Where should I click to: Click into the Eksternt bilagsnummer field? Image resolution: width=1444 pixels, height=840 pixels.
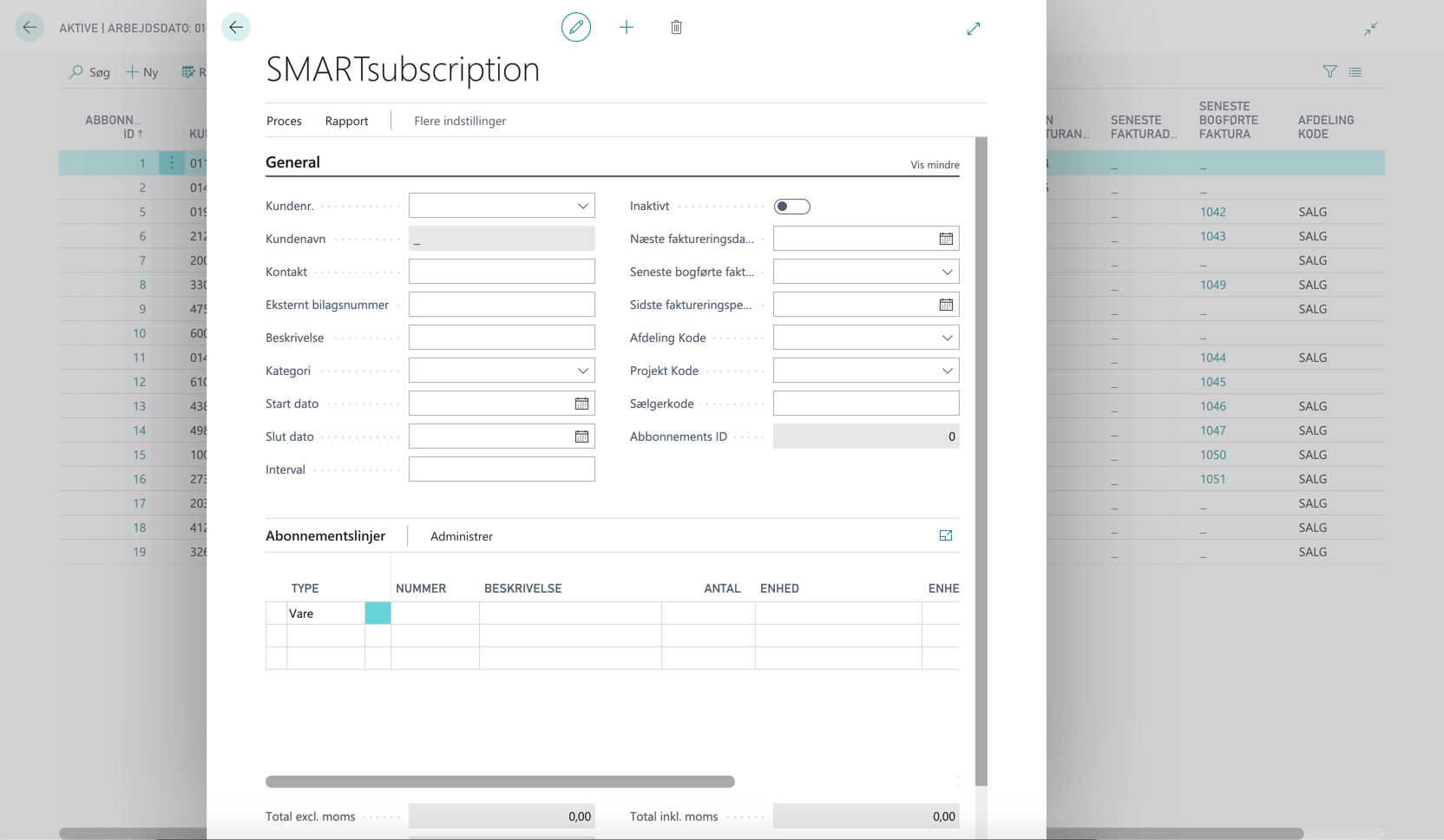click(x=502, y=305)
